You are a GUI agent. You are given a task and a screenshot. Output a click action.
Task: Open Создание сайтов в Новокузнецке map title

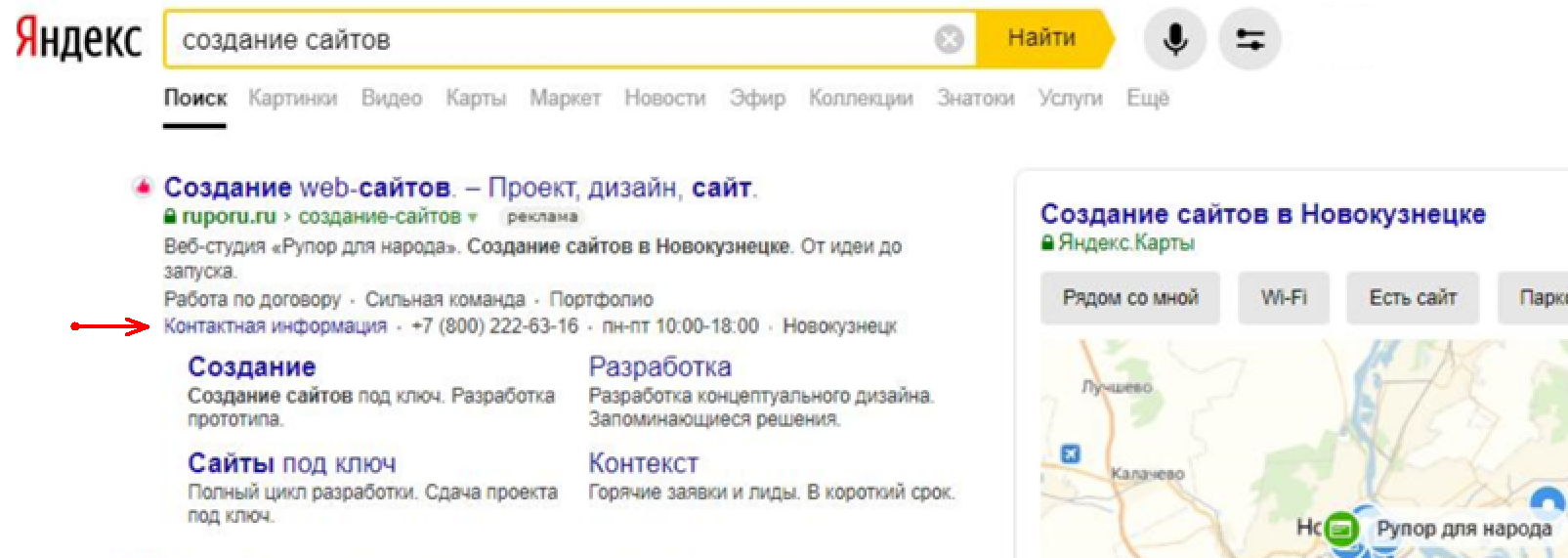(x=1263, y=214)
